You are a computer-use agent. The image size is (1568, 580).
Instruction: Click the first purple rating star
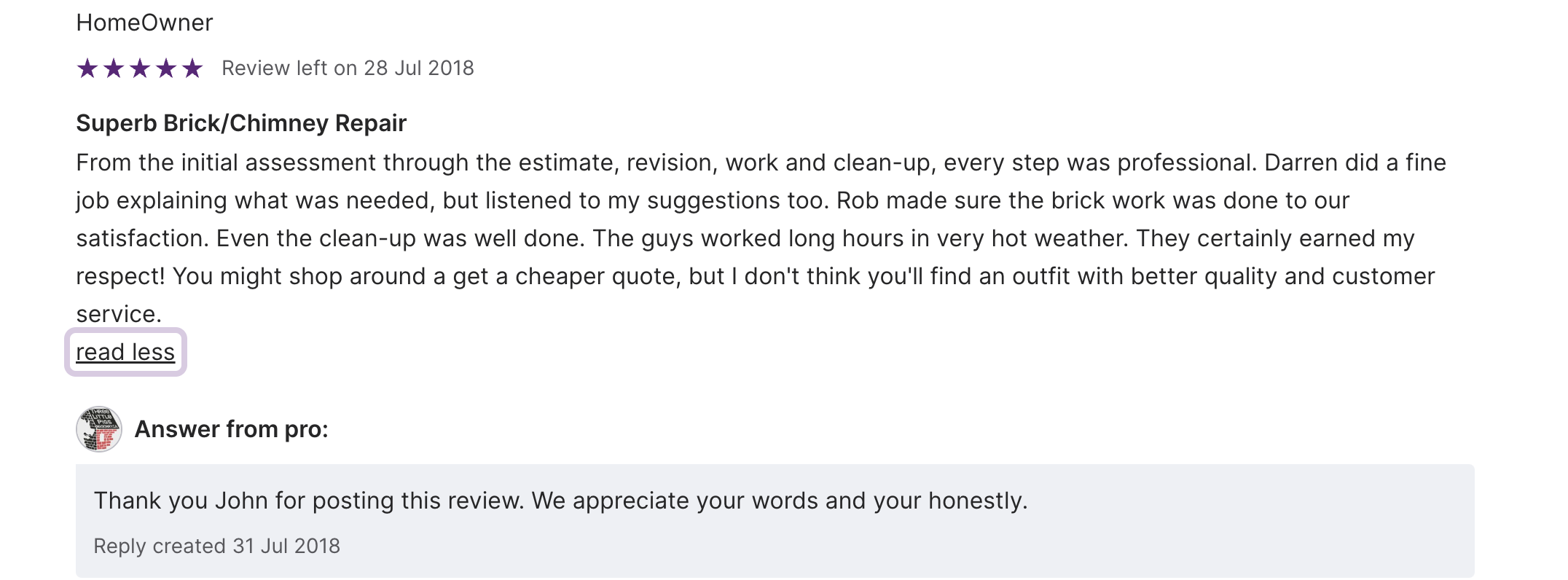tap(87, 68)
